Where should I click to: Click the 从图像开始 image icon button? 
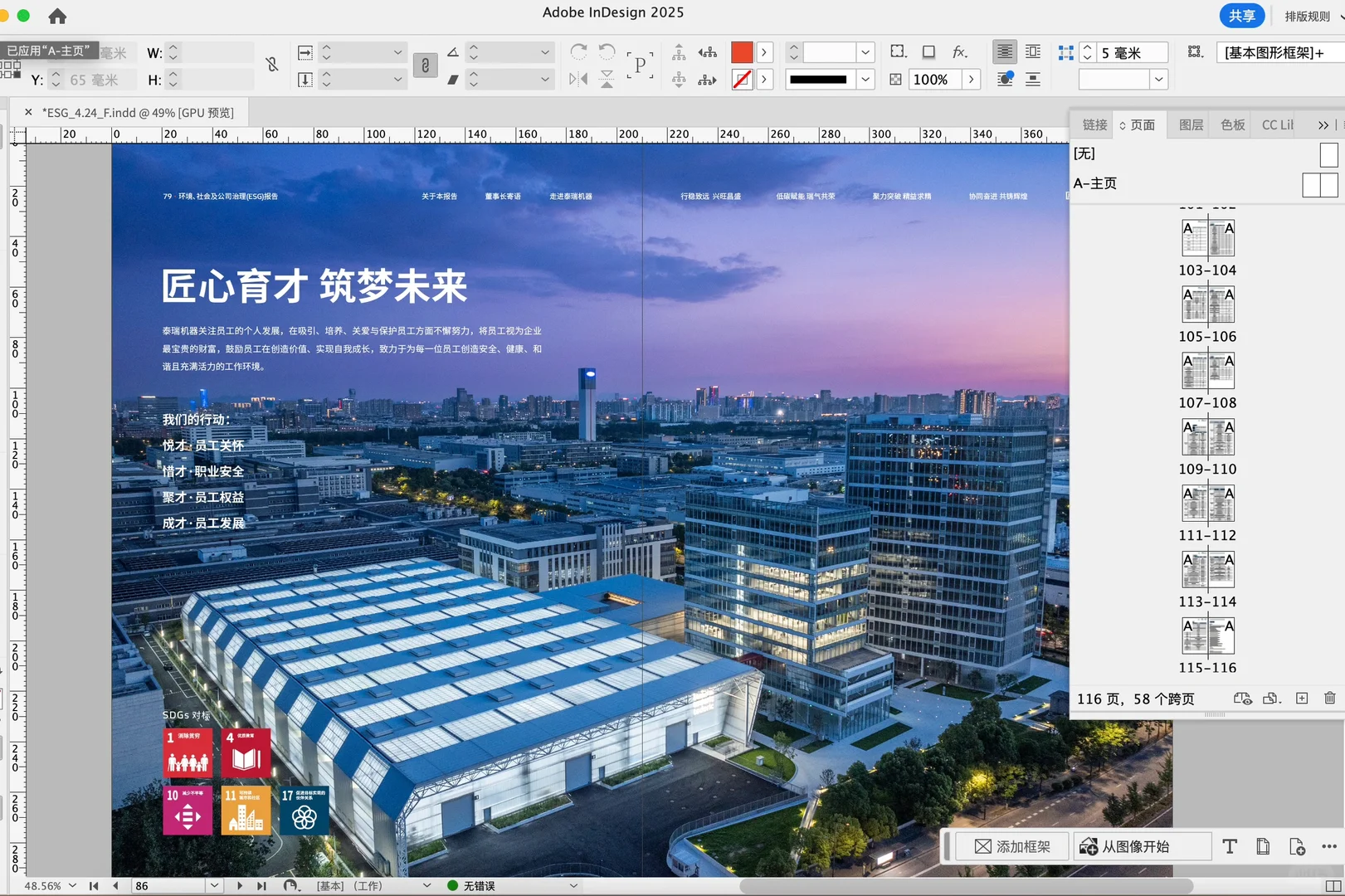[1143, 846]
